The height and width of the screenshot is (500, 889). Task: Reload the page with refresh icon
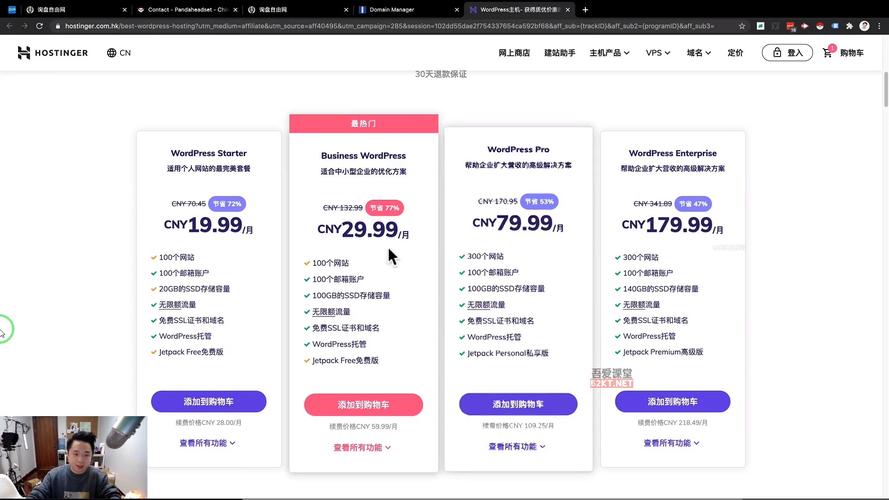coord(39,26)
